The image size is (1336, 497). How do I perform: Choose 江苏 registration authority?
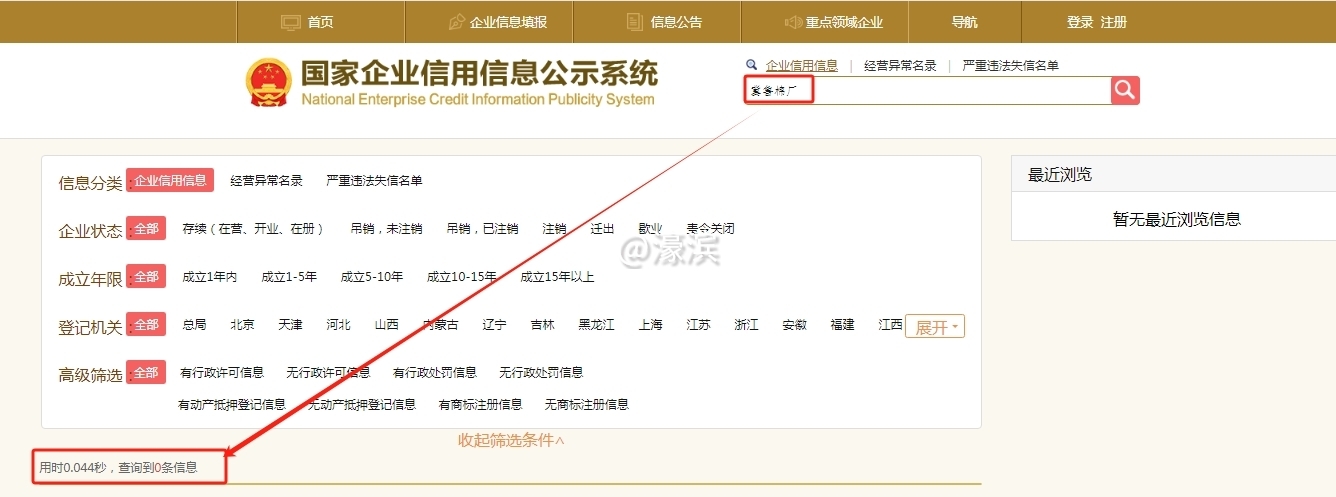click(x=698, y=325)
